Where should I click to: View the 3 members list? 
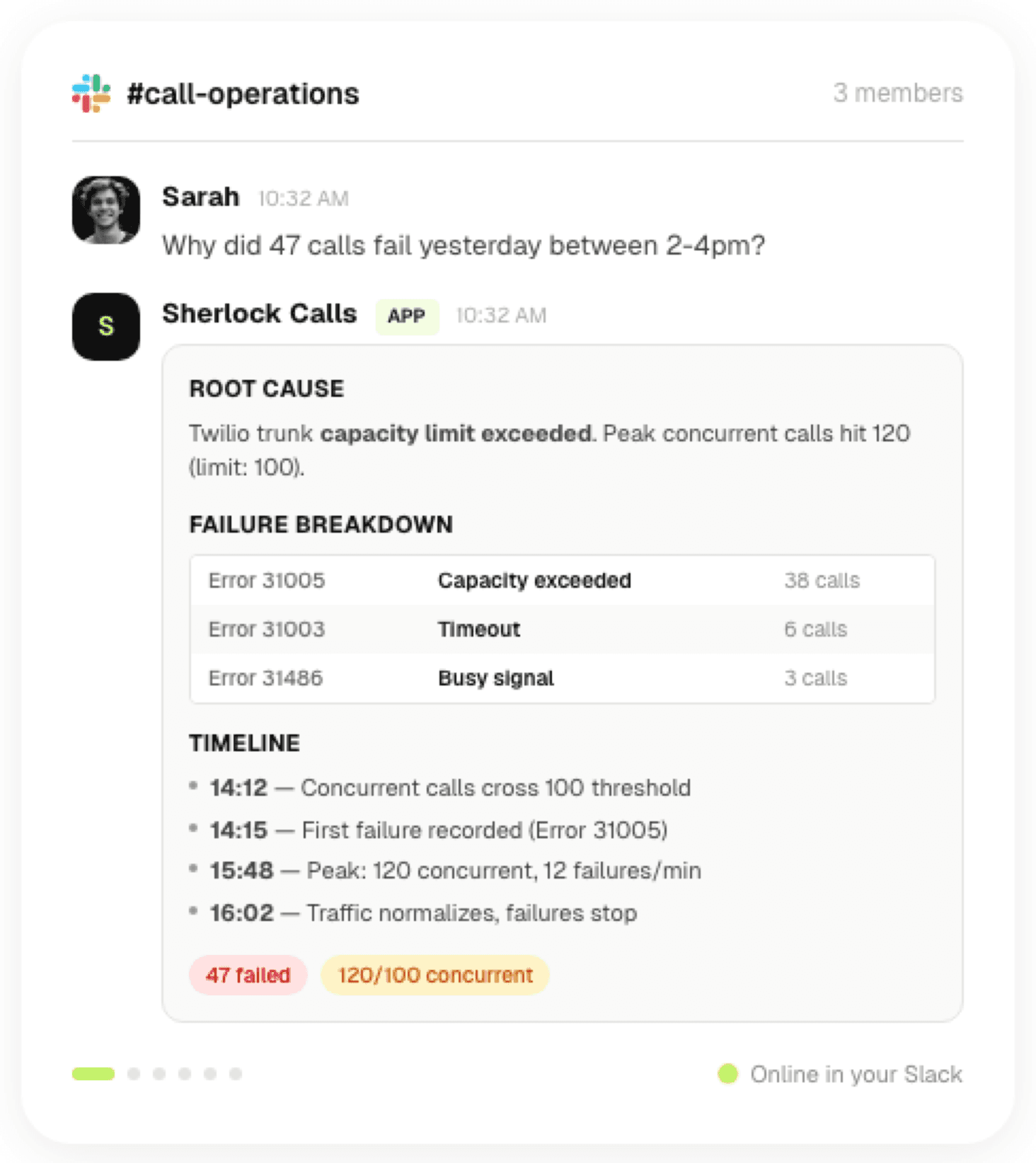pos(897,93)
